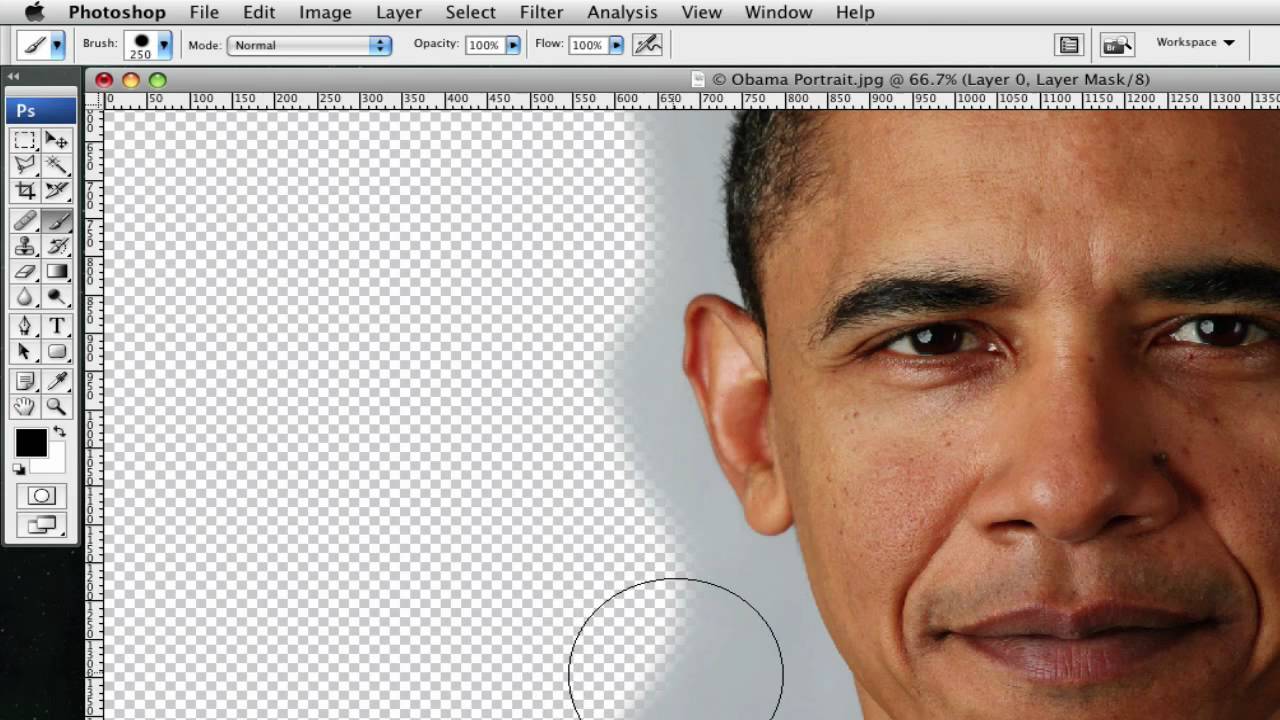Open the Apple menu
This screenshot has height=720, width=1280.
tap(33, 12)
